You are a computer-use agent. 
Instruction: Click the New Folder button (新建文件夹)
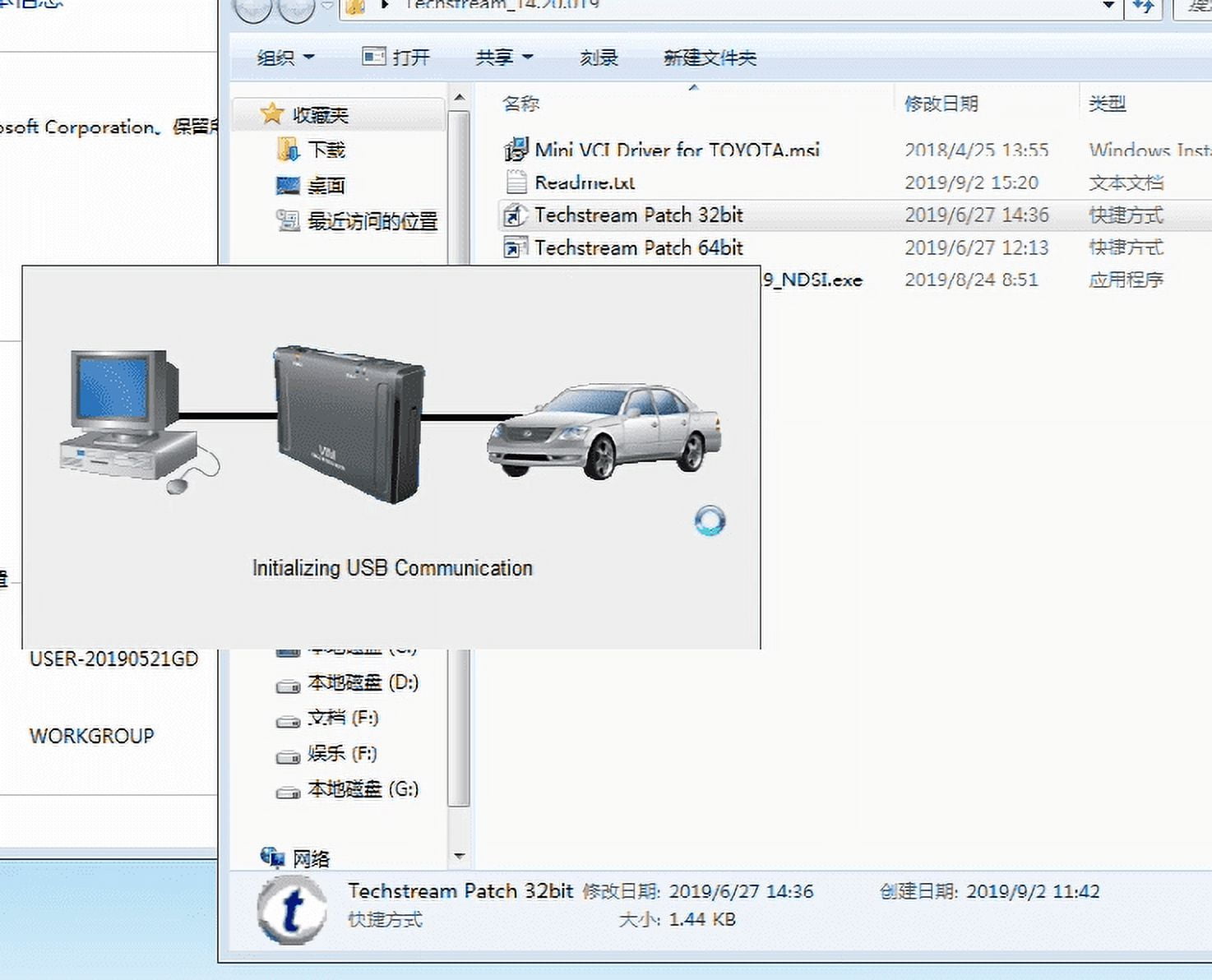click(x=710, y=58)
